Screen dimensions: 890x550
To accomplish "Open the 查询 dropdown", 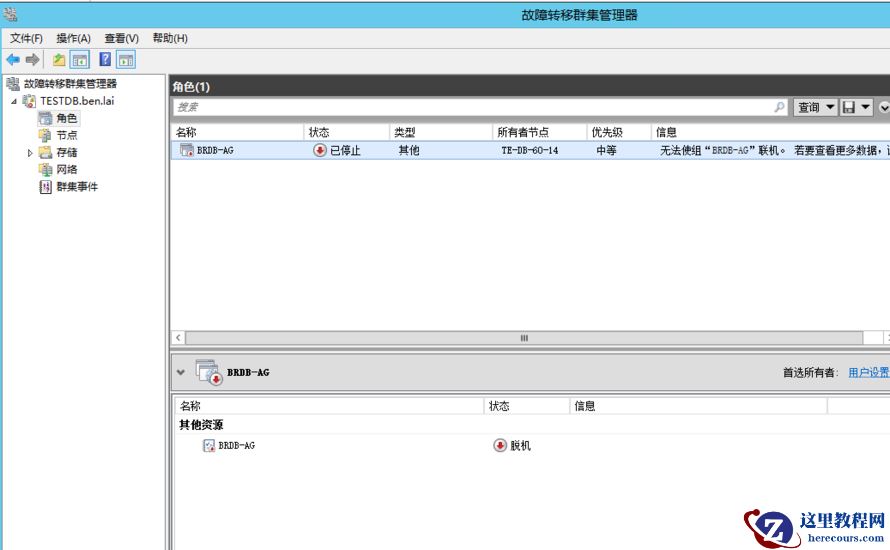I will tap(815, 107).
